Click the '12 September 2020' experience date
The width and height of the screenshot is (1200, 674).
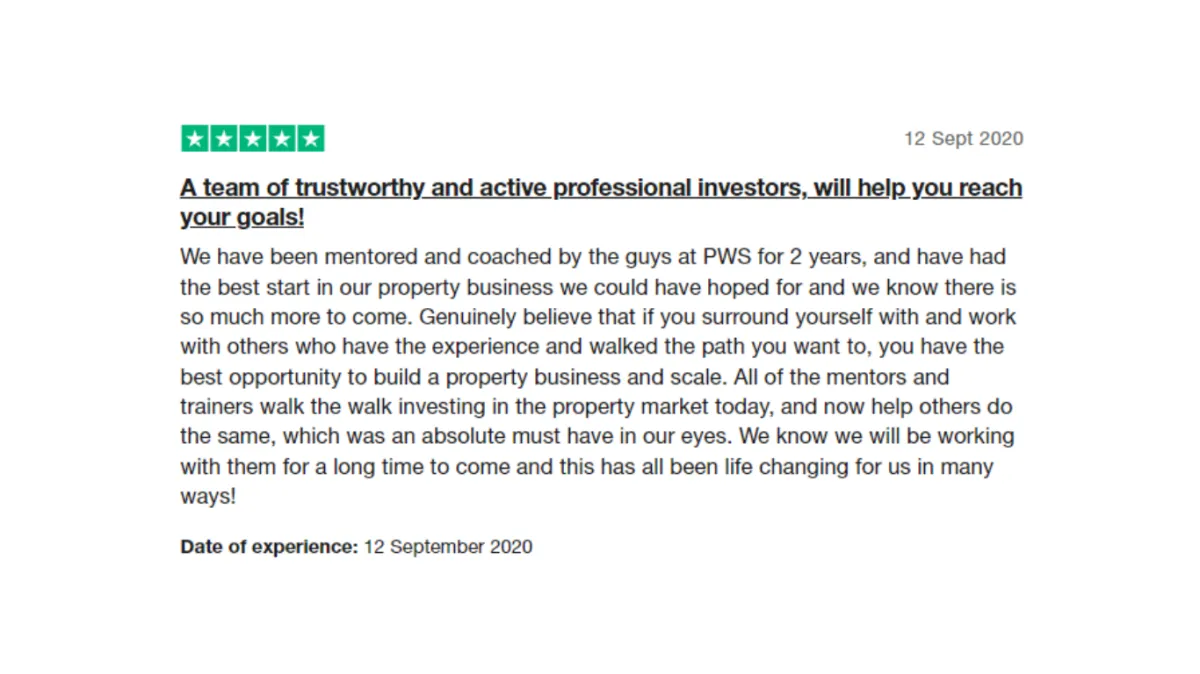448,547
